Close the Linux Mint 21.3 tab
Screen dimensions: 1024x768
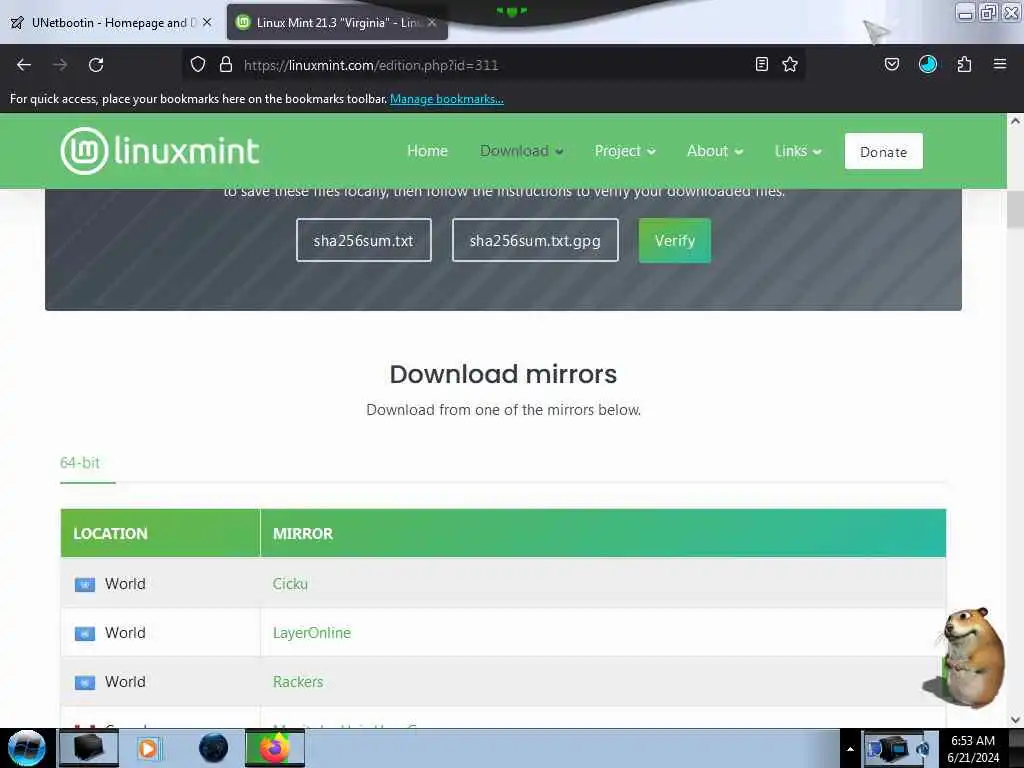coord(432,22)
